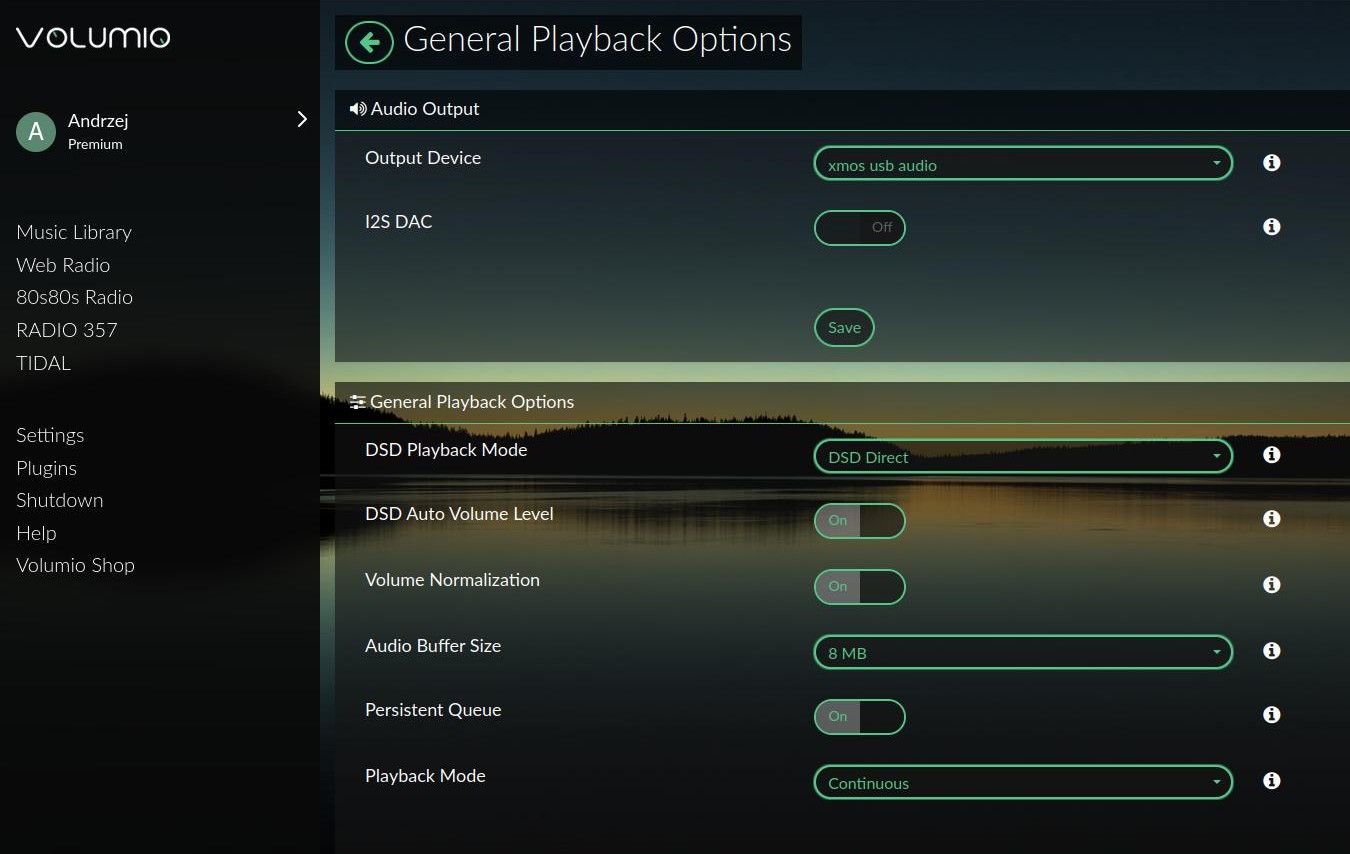Show info for DSD Playback Mode
Screen dimensions: 1350x854
(x=1272, y=455)
